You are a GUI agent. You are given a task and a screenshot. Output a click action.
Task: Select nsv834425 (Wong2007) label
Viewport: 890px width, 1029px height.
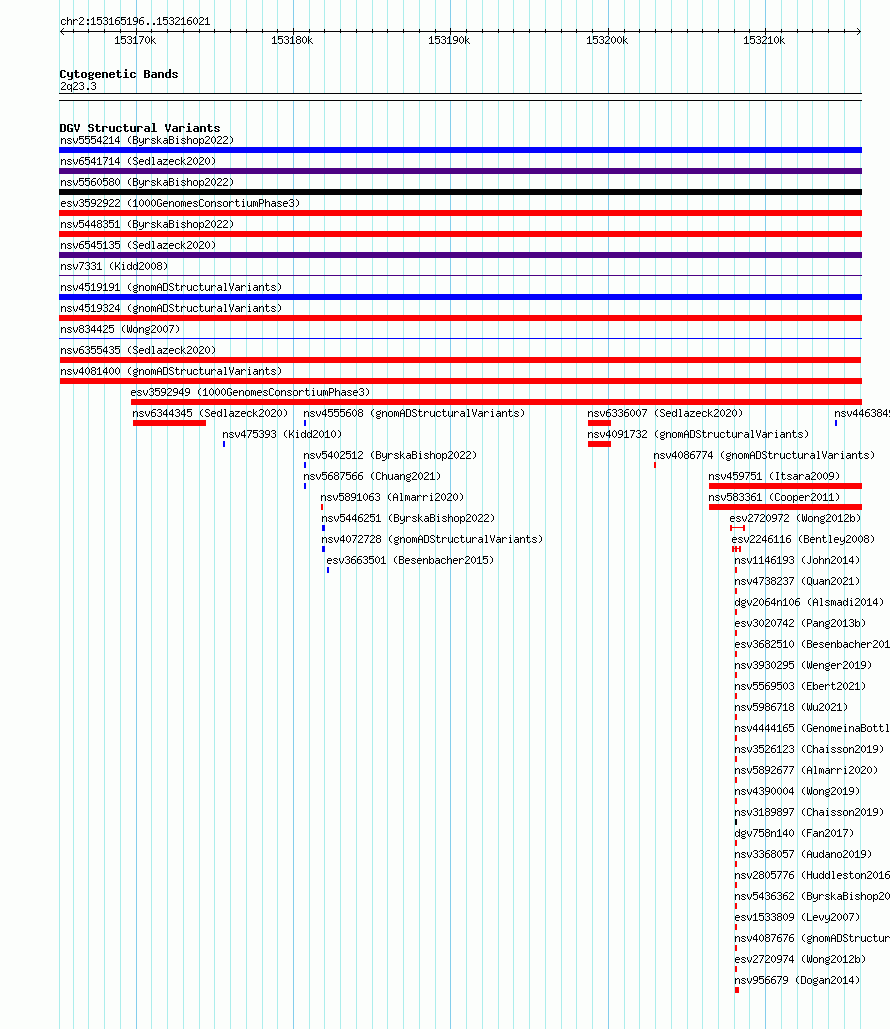(x=120, y=329)
